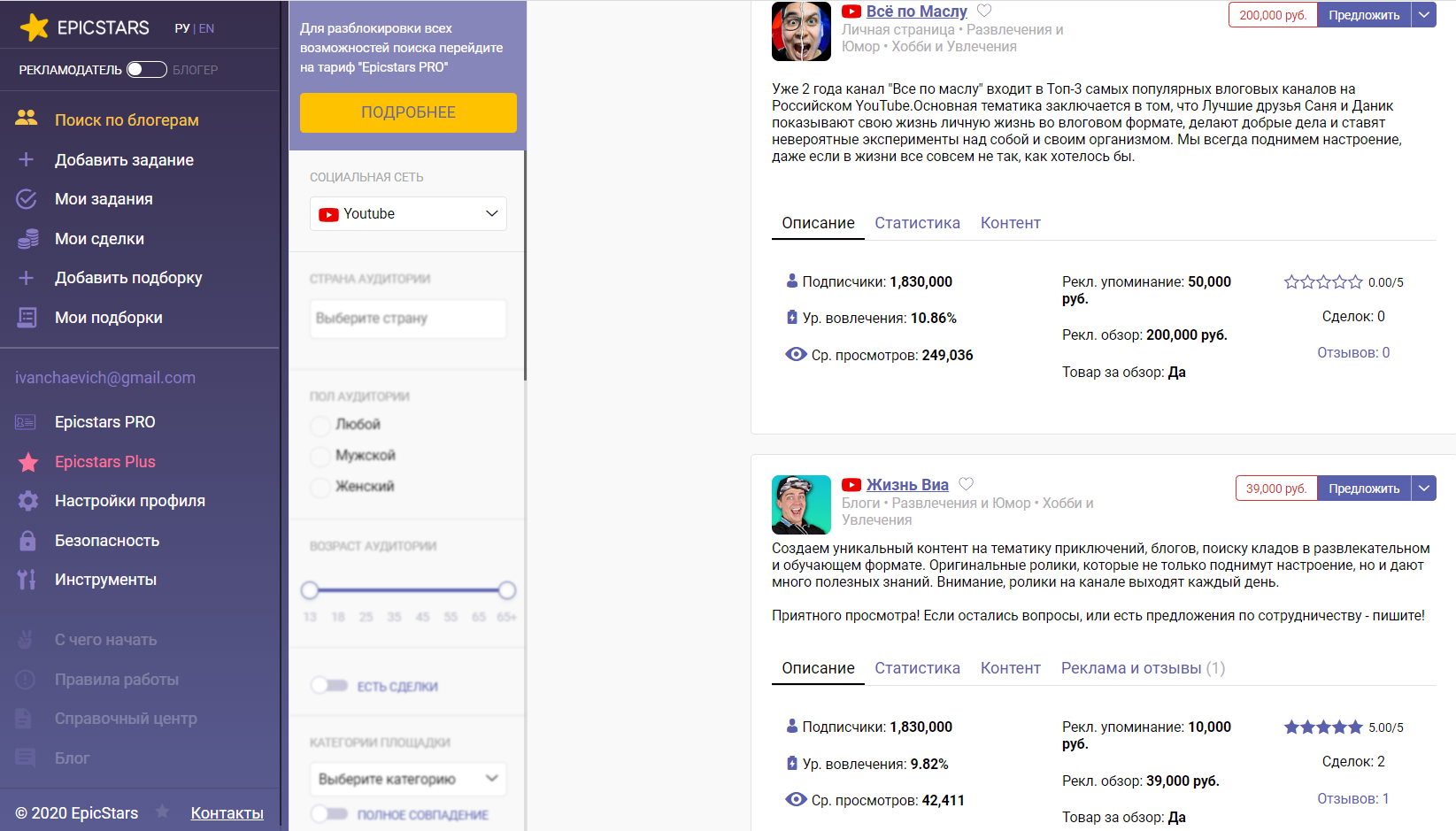
Task: Open the Youtube social network dropdown
Action: click(408, 214)
